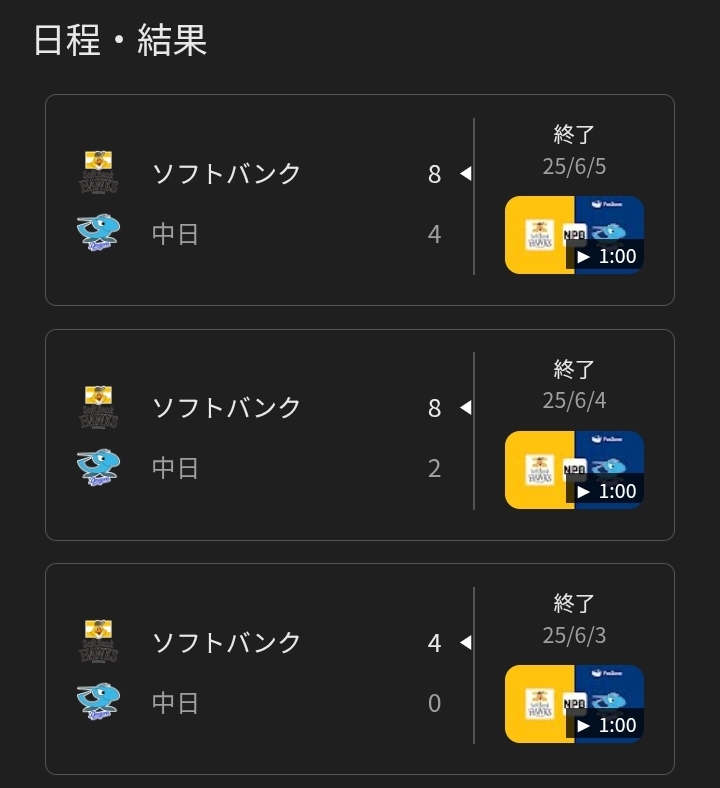Click Chunichi Dragons logo in 25/6/3 game

click(x=98, y=702)
